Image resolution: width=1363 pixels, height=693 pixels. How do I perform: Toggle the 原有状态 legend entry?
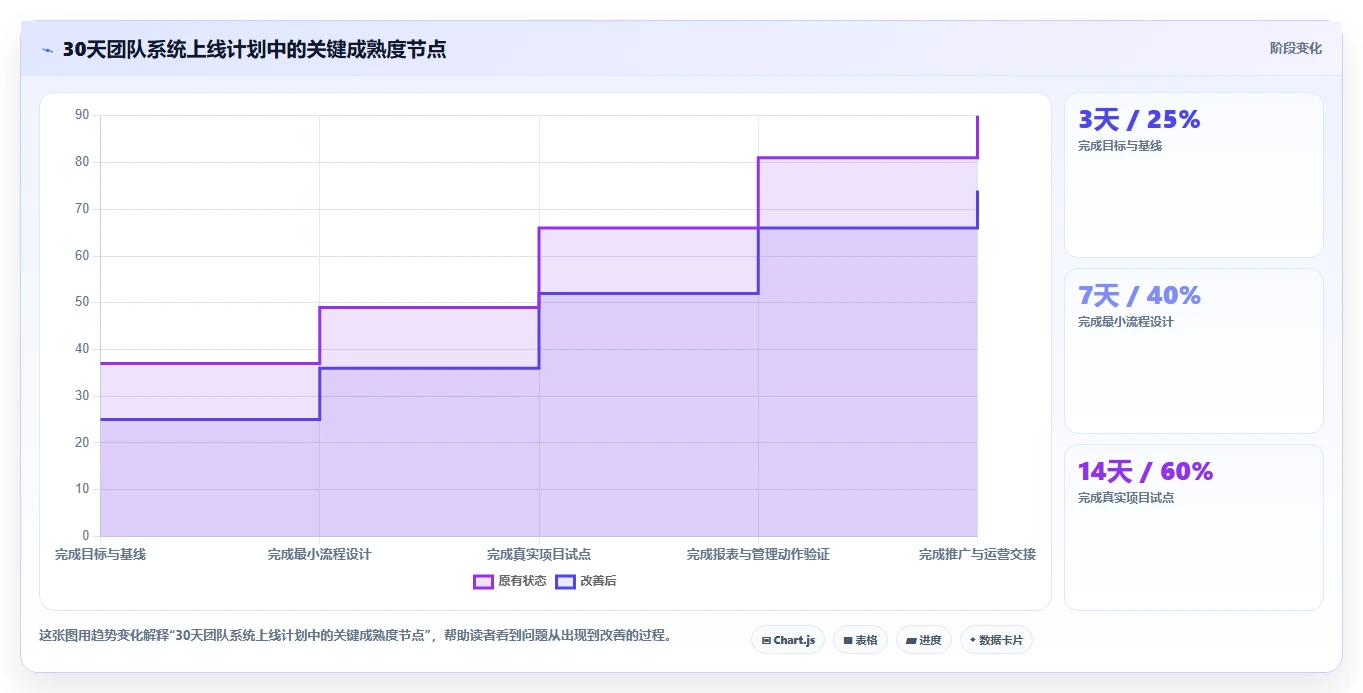pyautogui.click(x=510, y=581)
